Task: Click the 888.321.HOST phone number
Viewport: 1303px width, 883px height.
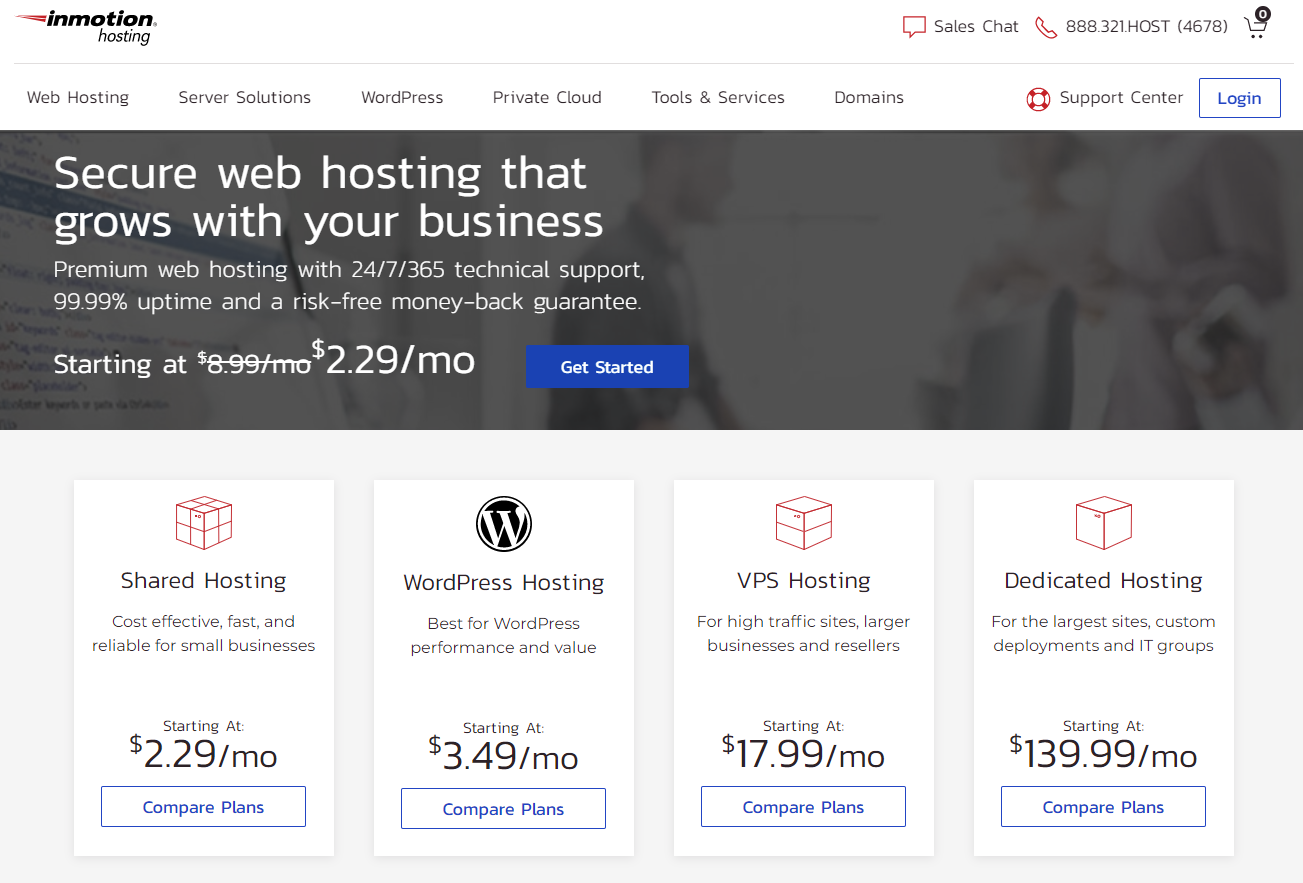Action: click(1147, 27)
